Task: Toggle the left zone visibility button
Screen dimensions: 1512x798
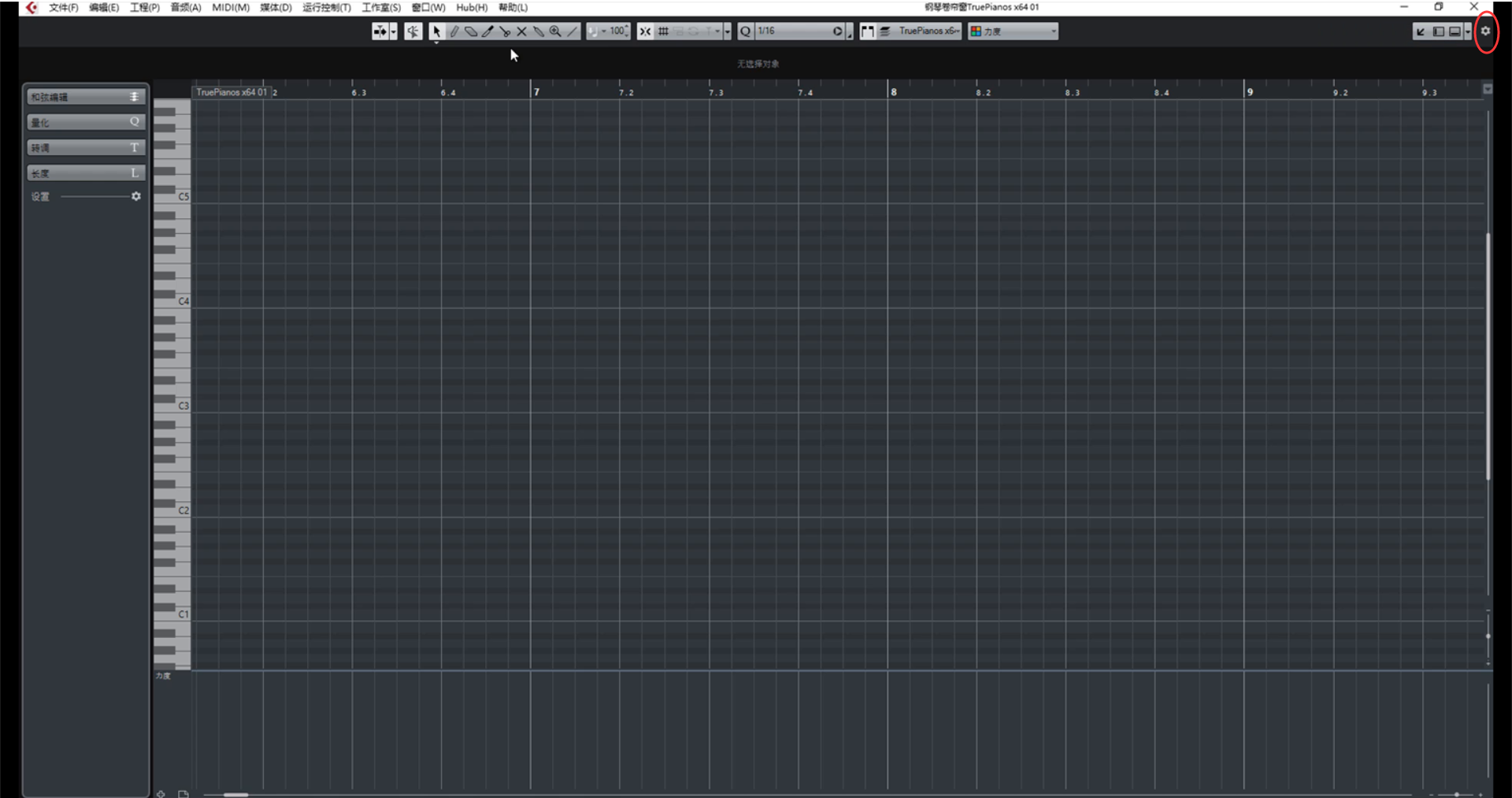Action: (x=1439, y=32)
